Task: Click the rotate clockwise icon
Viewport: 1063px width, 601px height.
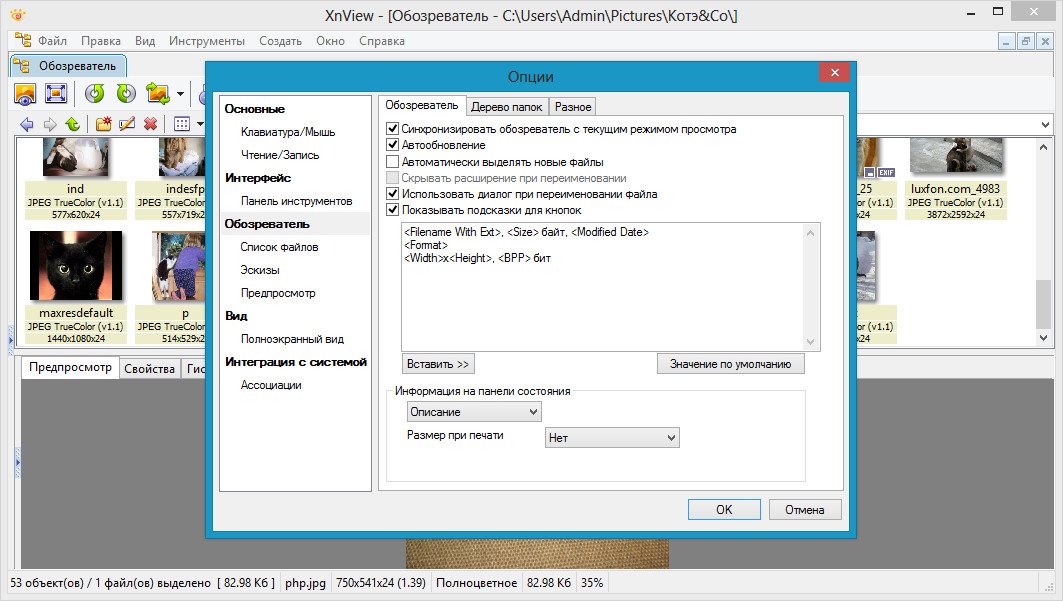Action: [x=126, y=93]
